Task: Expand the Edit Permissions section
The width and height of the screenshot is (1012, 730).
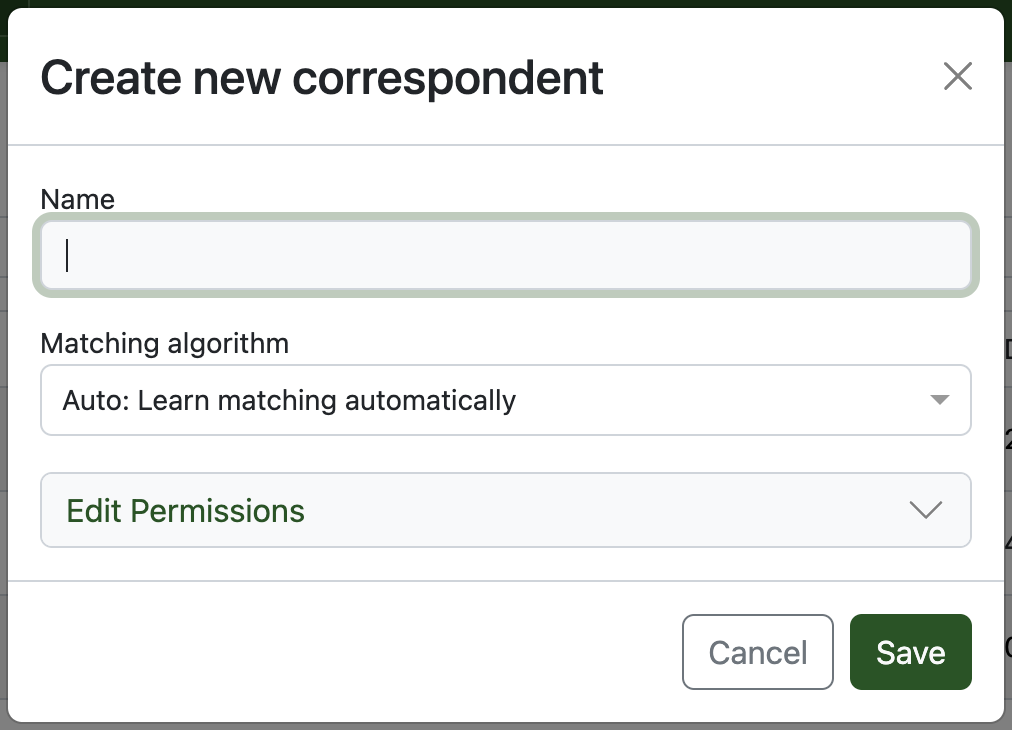Action: coord(505,510)
